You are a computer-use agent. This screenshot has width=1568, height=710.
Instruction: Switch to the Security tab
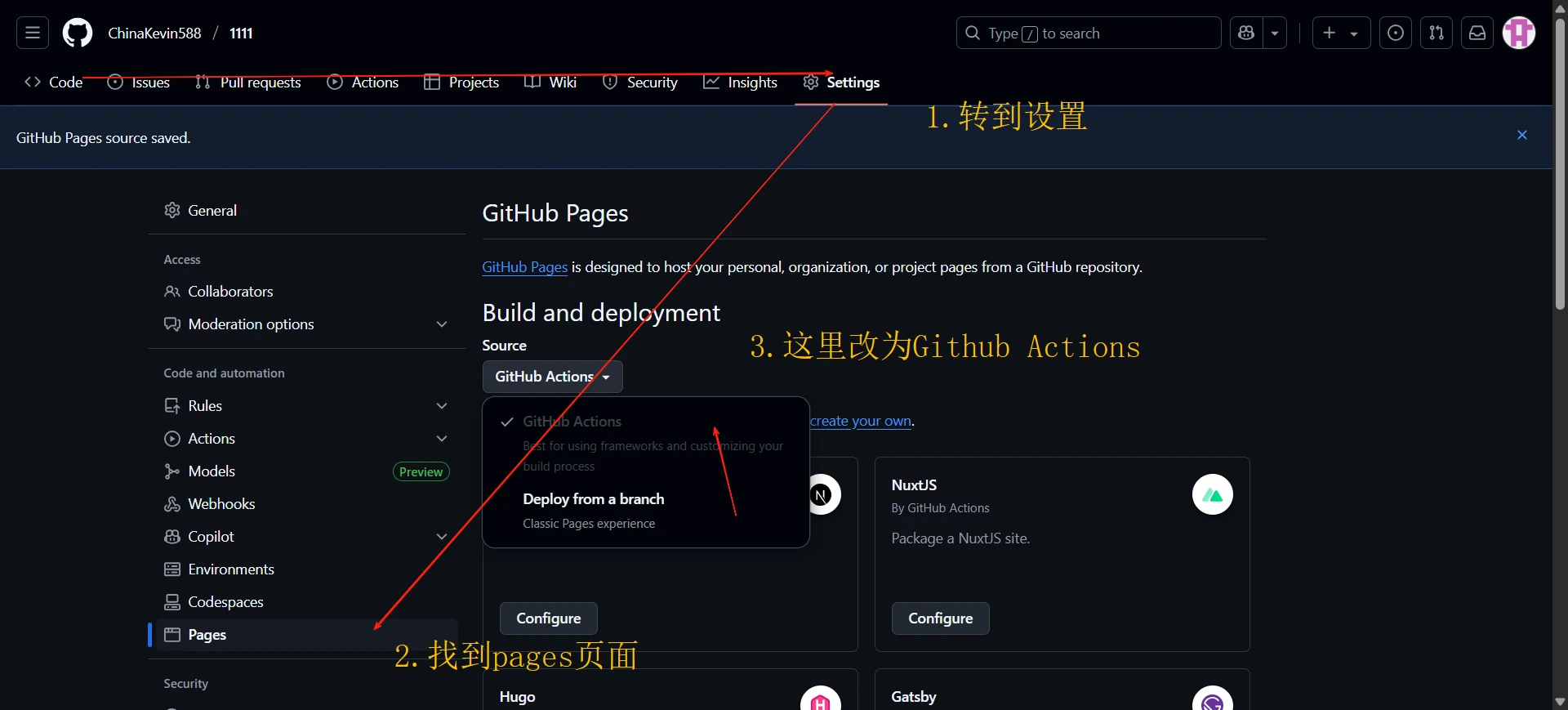pos(640,83)
